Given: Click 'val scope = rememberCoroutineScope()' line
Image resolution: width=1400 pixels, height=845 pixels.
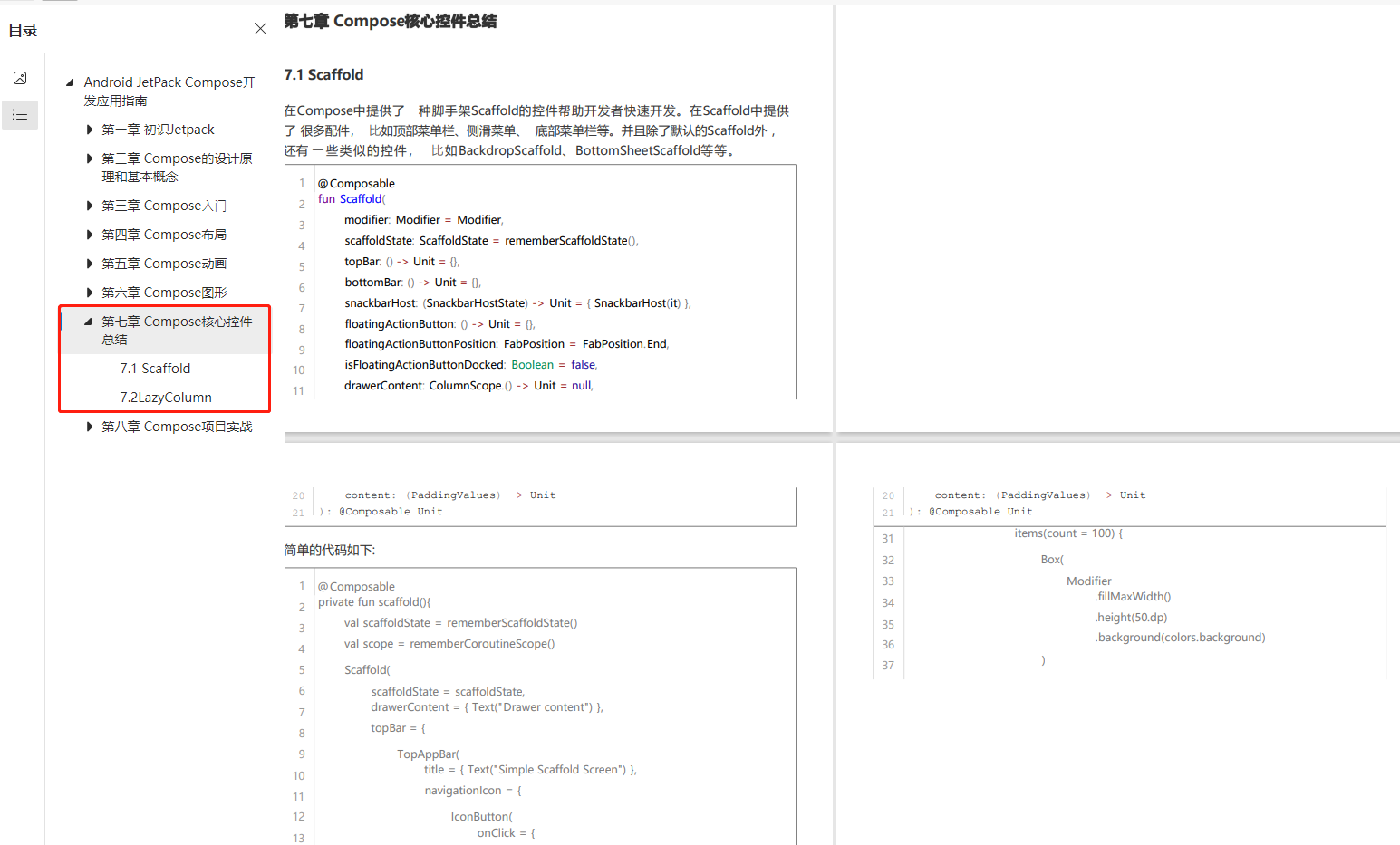Looking at the screenshot, I should pyautogui.click(x=449, y=644).
